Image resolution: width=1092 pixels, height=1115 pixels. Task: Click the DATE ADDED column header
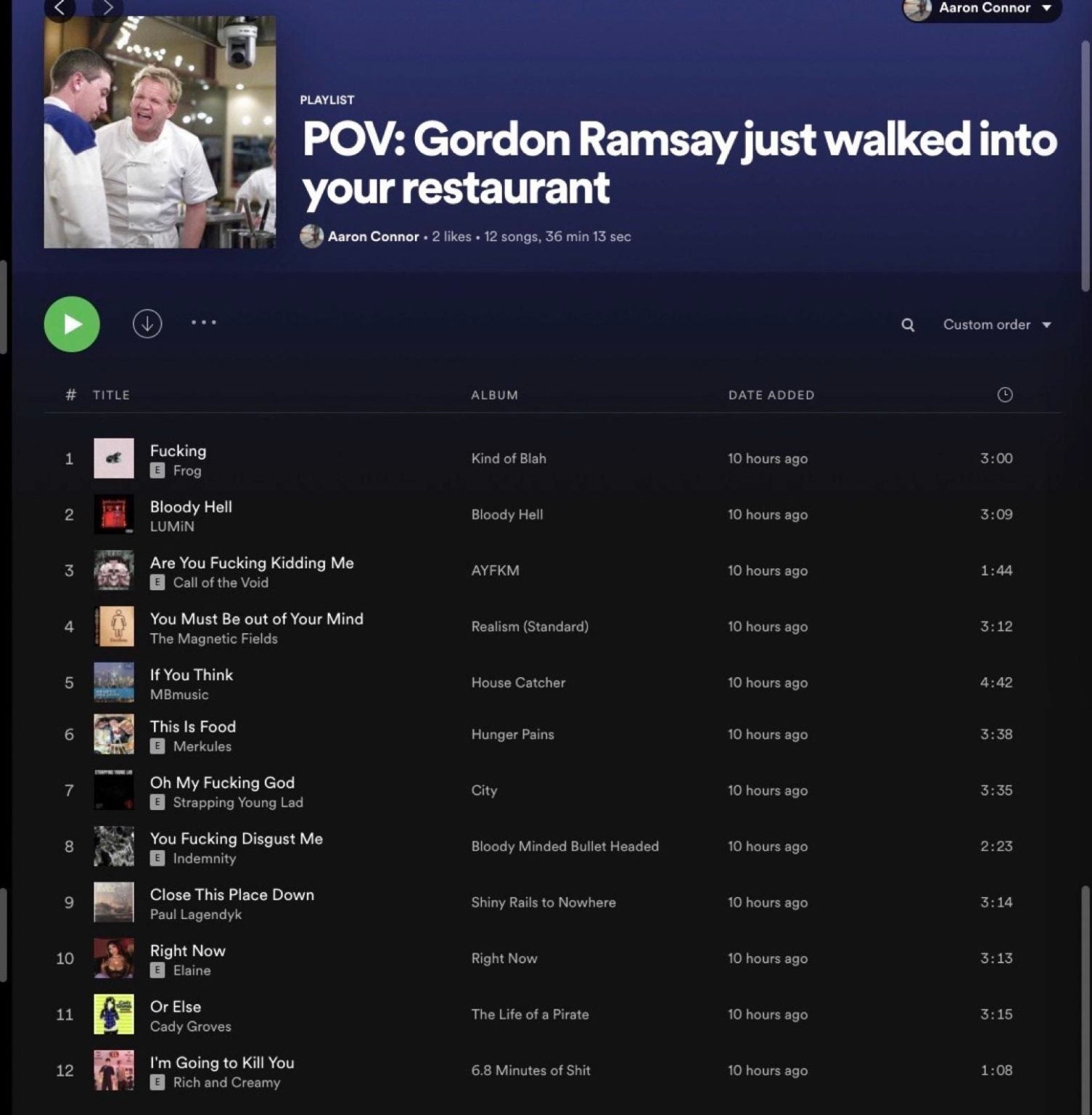[x=771, y=395]
